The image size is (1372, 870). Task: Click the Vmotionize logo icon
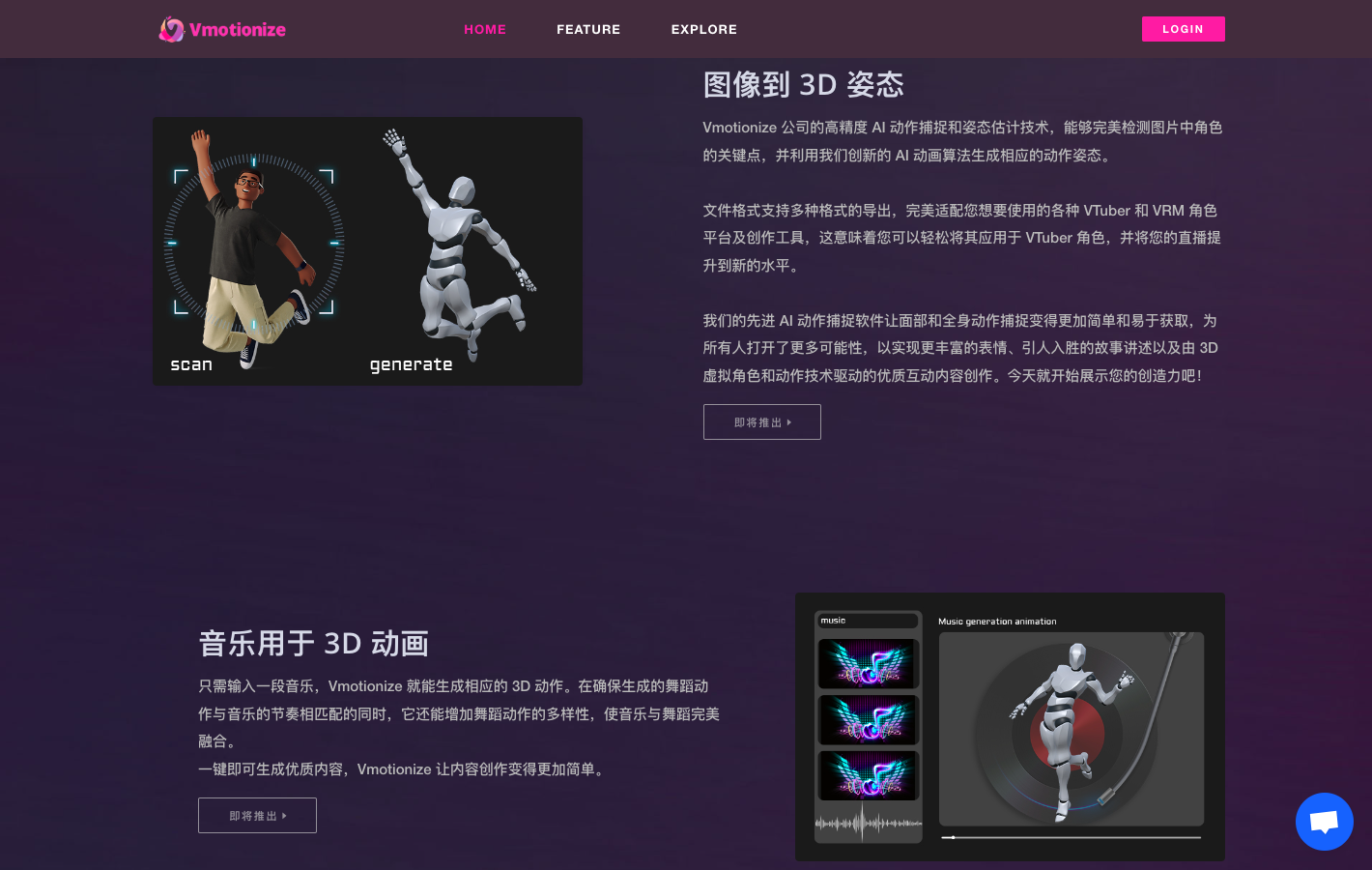coord(171,29)
